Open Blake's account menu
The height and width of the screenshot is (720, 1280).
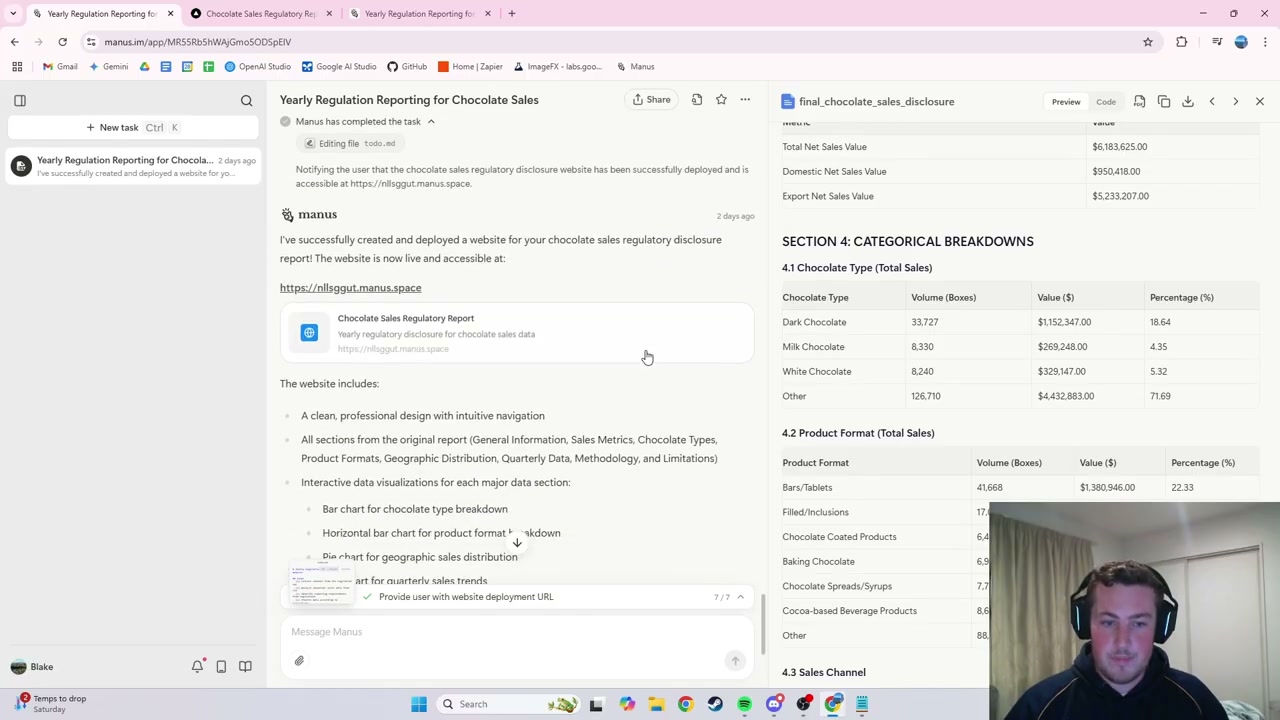pos(30,666)
